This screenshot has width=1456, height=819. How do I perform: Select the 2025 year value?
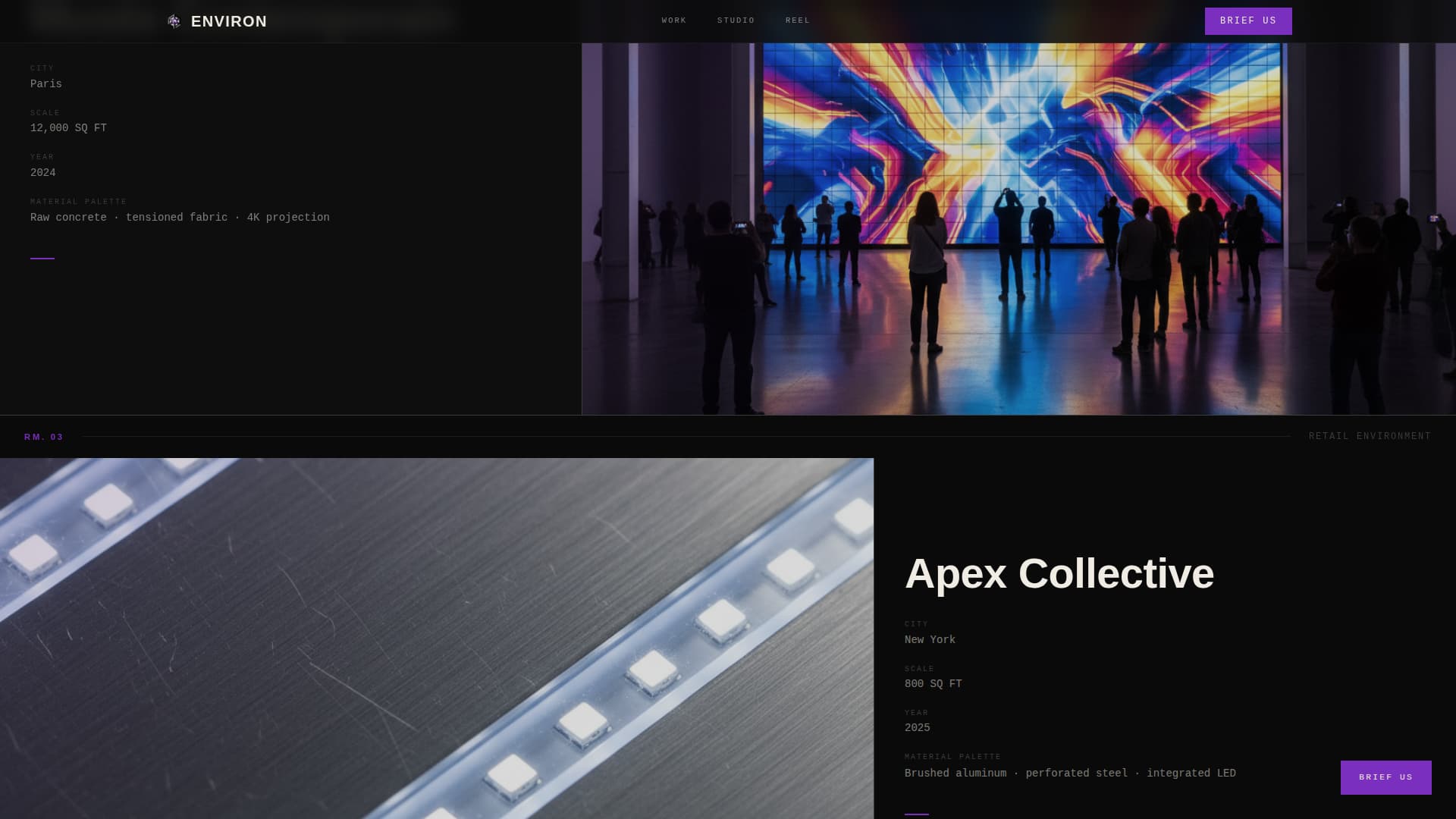(917, 728)
